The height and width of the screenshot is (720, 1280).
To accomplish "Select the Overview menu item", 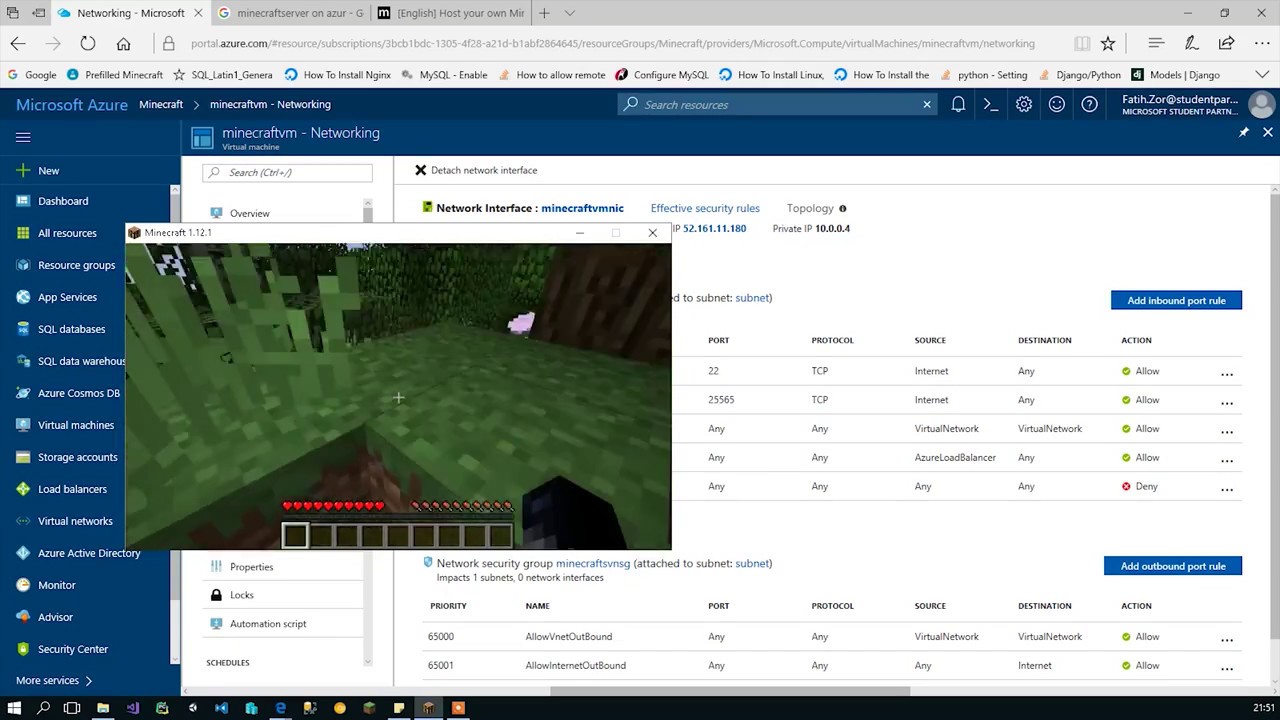I will pos(249,213).
